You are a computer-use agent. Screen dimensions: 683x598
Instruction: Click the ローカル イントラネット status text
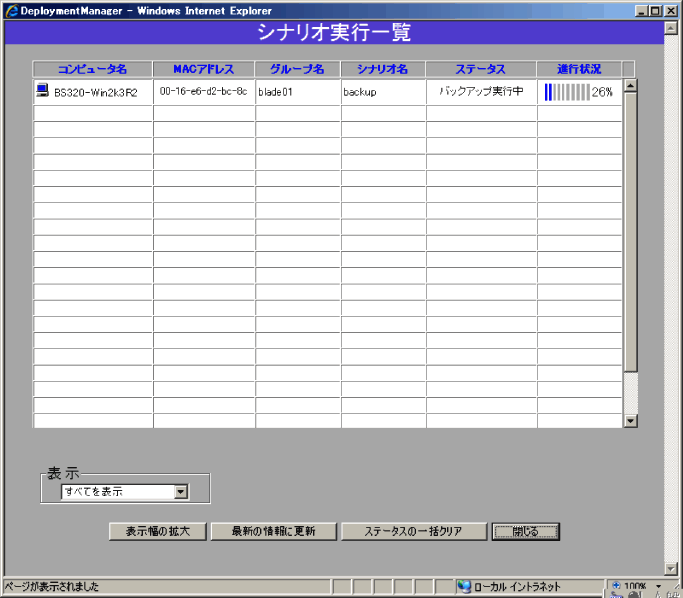tap(517, 587)
